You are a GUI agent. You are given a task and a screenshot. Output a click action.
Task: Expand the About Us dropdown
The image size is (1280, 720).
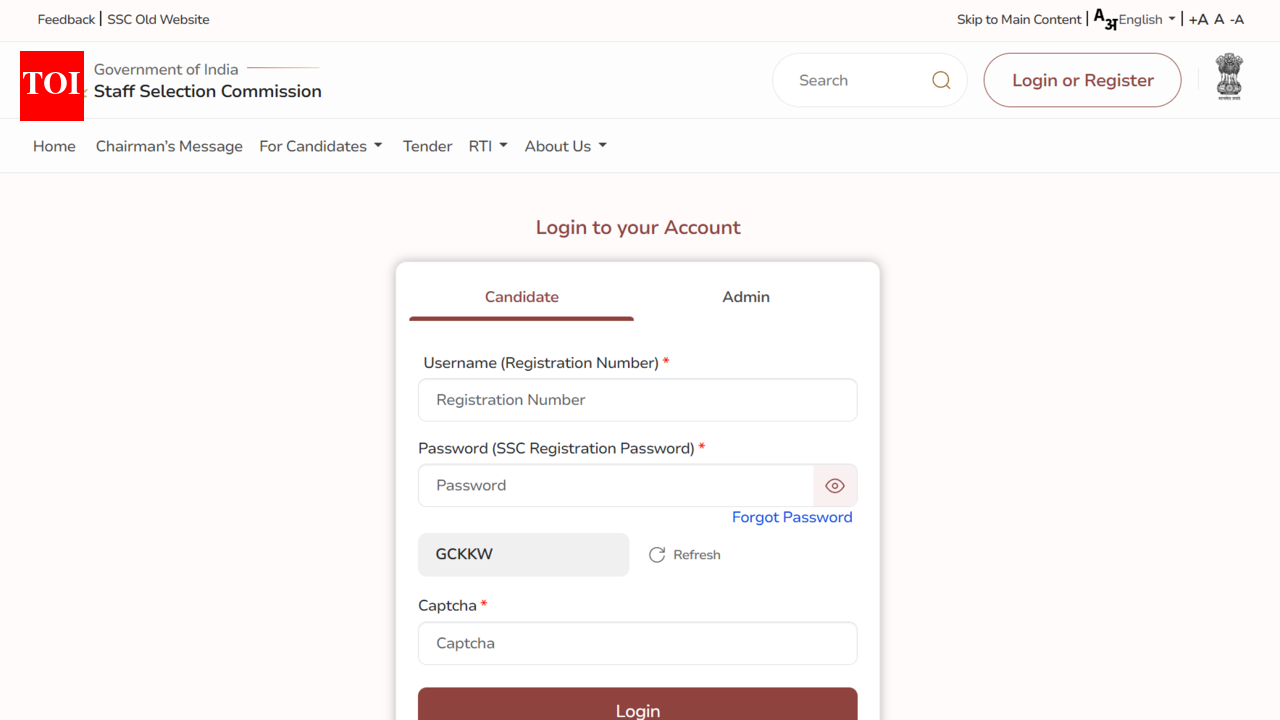tap(566, 146)
